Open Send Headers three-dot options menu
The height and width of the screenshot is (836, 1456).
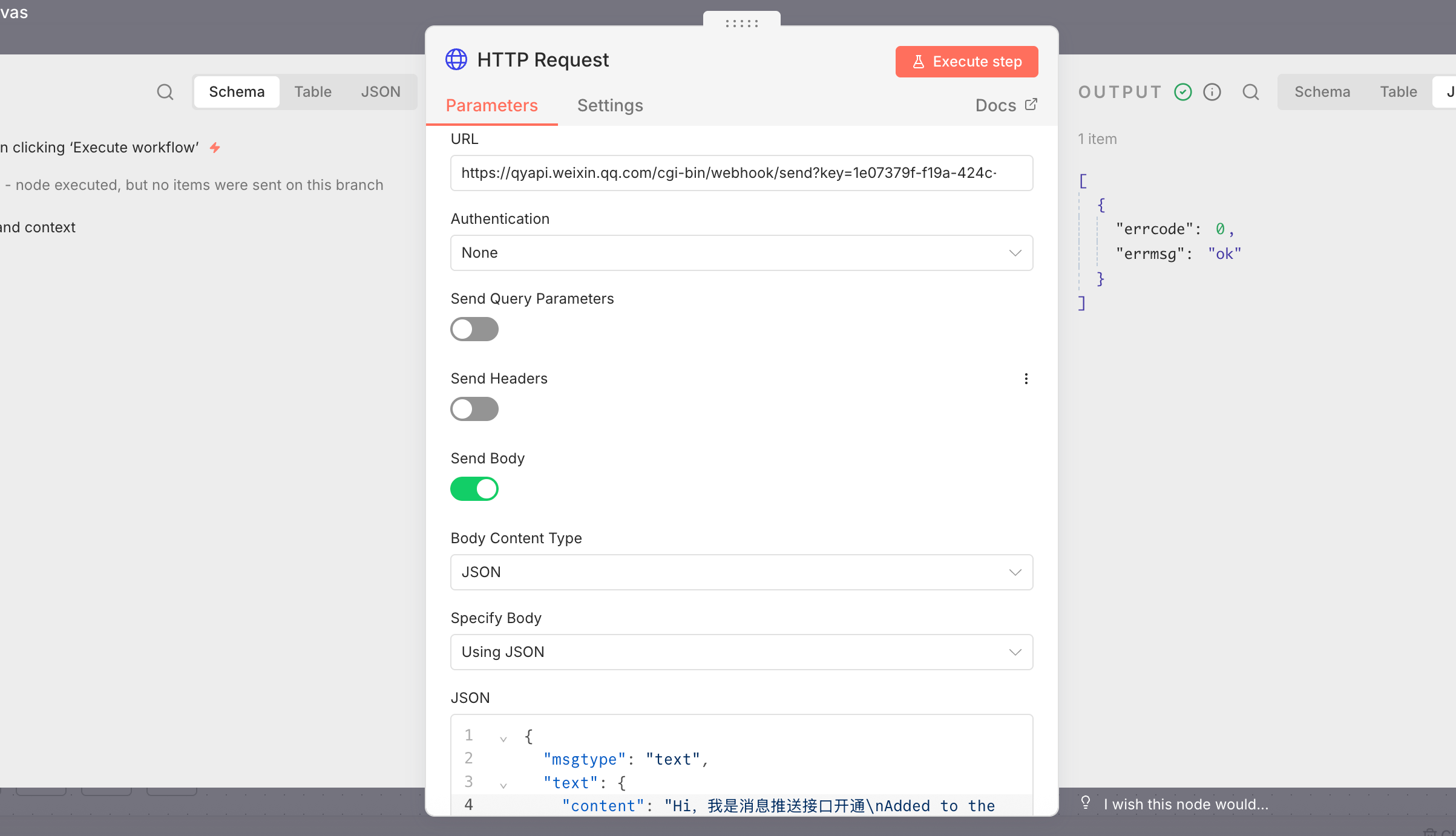point(1026,379)
